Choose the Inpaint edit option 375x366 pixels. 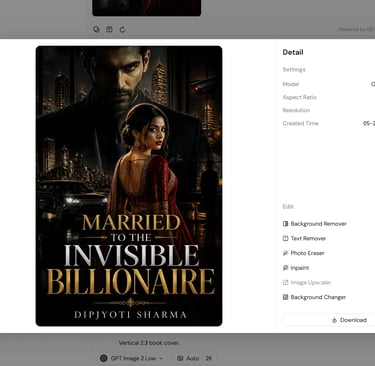(x=296, y=268)
